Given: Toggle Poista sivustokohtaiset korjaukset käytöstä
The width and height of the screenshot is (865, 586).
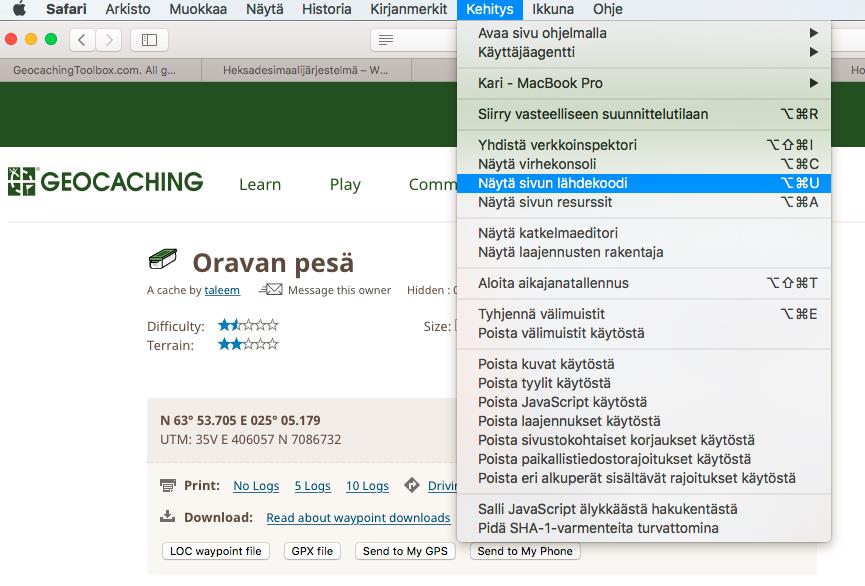Looking at the screenshot, I should [644, 440].
